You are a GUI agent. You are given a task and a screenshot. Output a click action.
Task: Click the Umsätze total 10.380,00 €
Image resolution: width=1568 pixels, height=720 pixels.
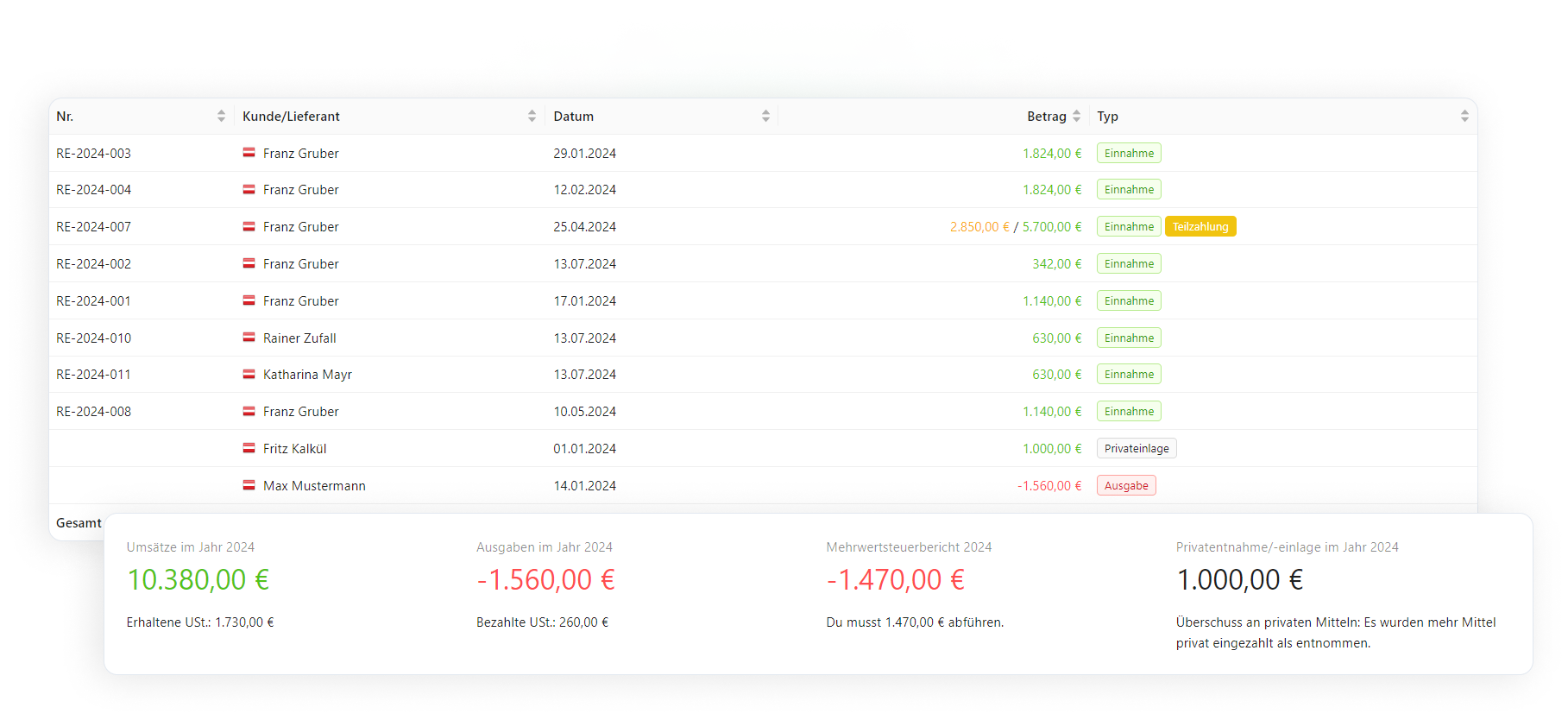click(x=198, y=579)
